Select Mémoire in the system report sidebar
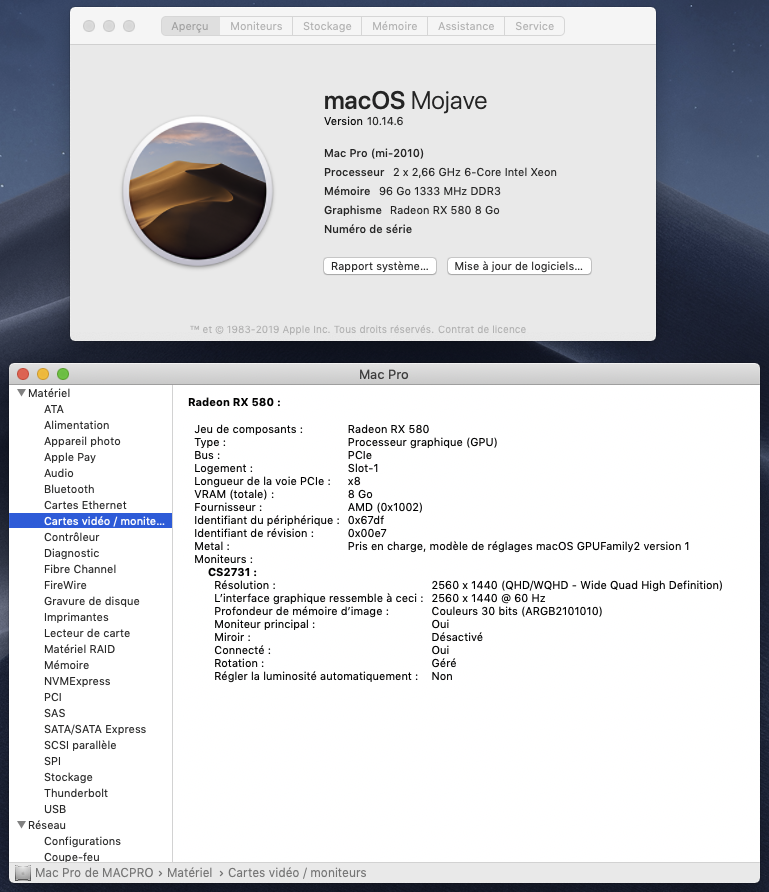 [x=67, y=664]
